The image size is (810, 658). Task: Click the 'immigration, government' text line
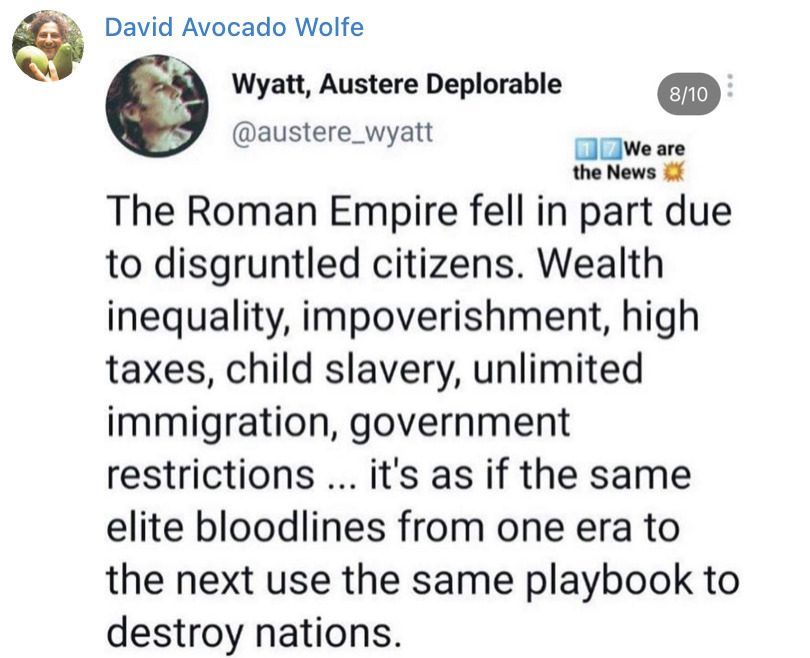338,423
